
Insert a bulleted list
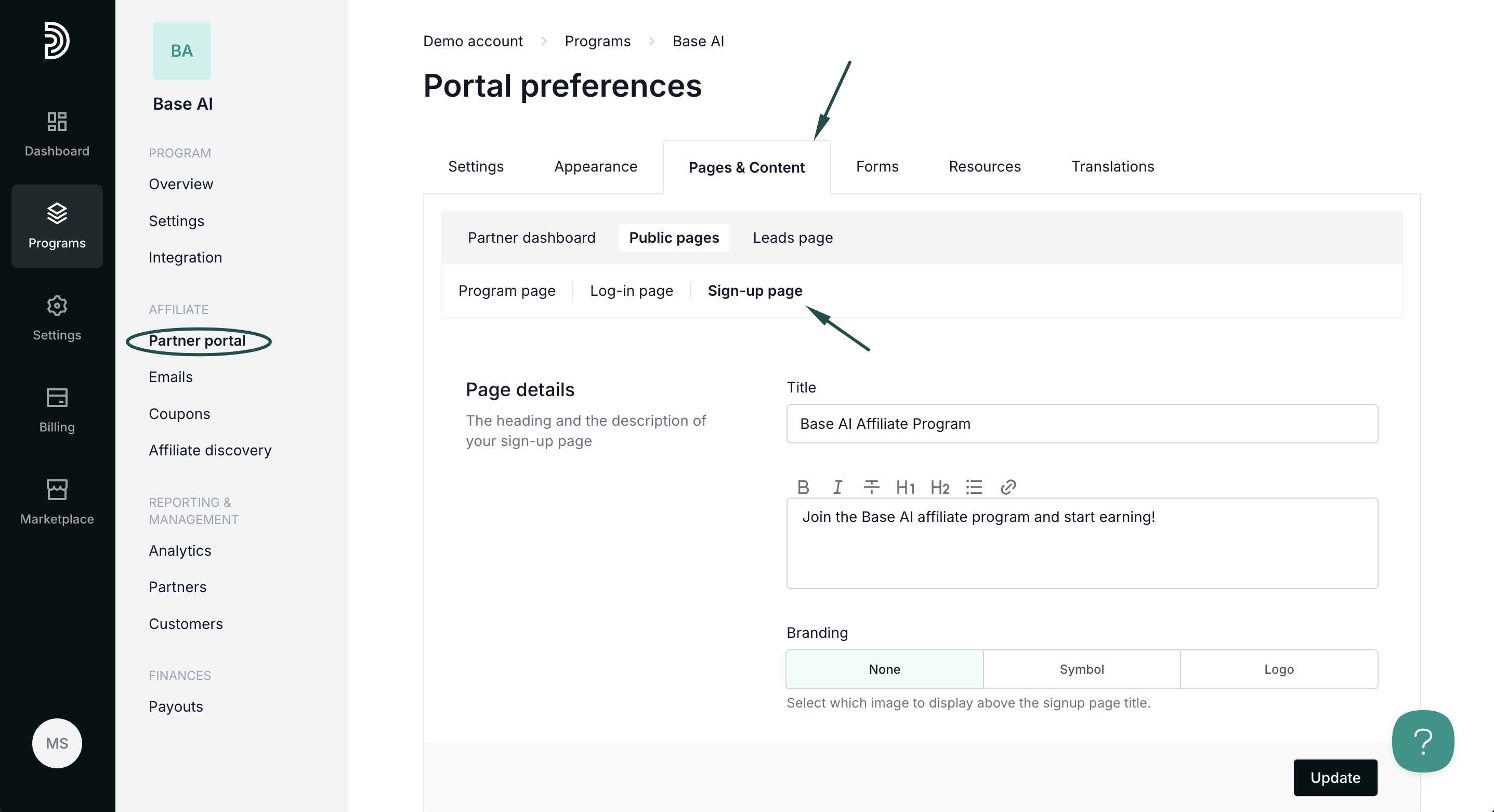(974, 487)
